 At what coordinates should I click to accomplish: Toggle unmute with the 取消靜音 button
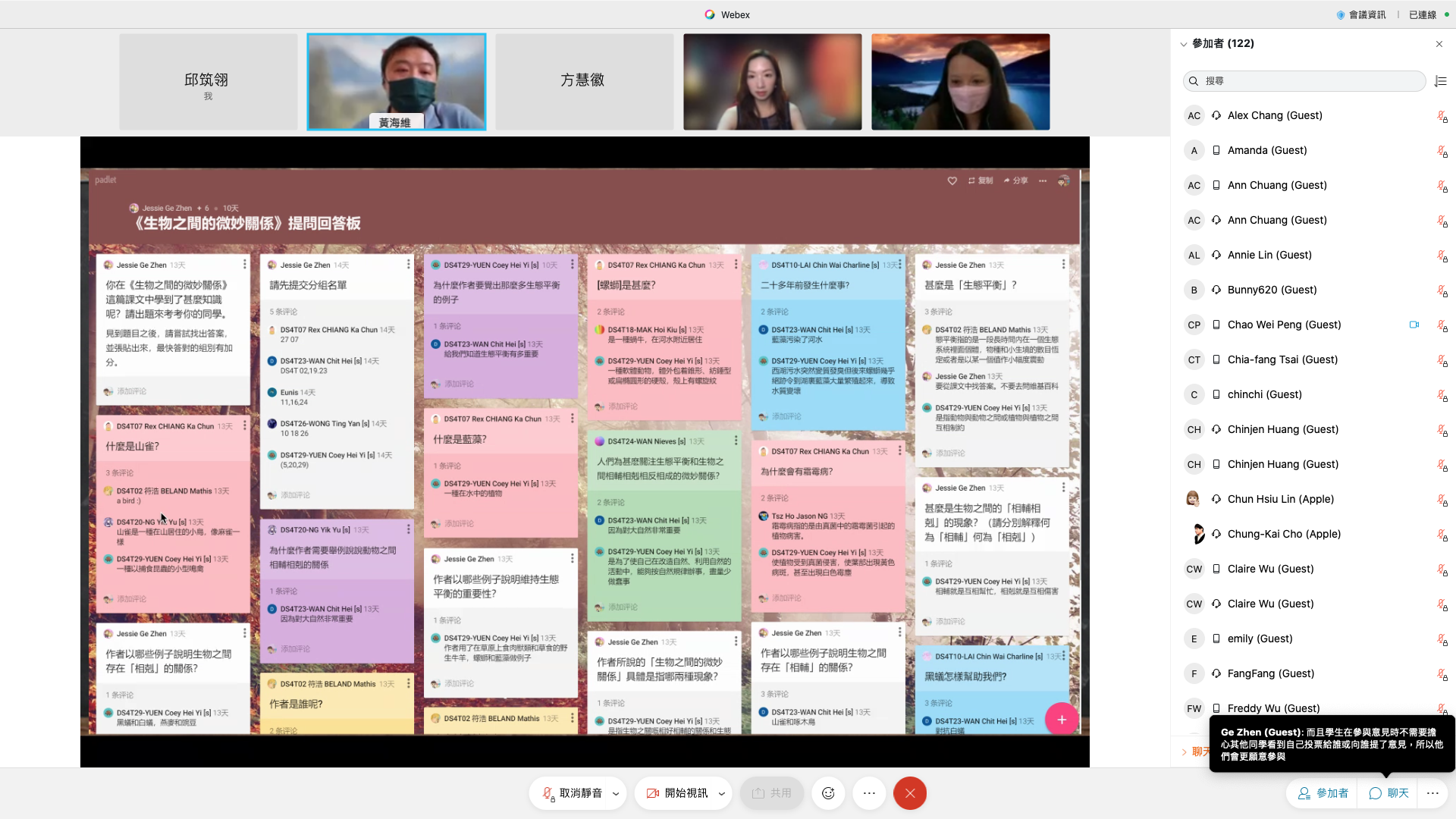pyautogui.click(x=572, y=793)
